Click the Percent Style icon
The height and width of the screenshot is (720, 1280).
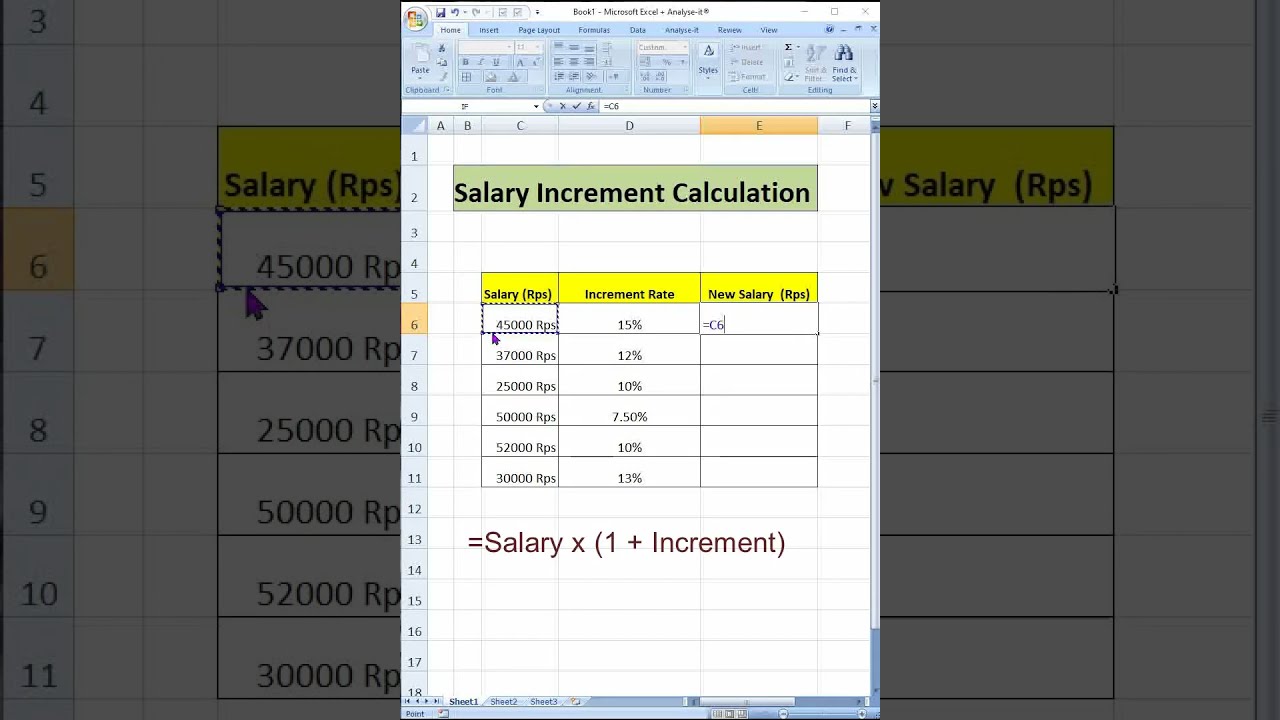[667, 62]
